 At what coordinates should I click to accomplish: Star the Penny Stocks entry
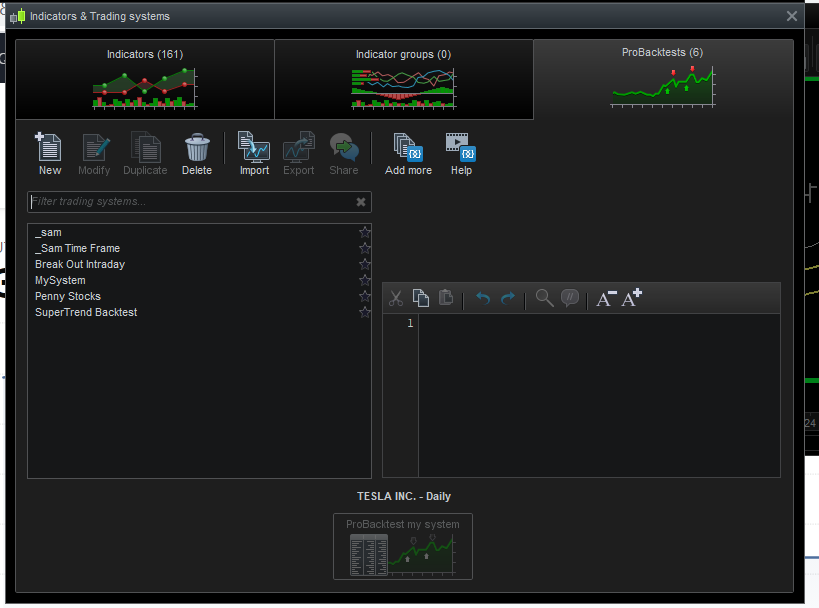coord(365,296)
